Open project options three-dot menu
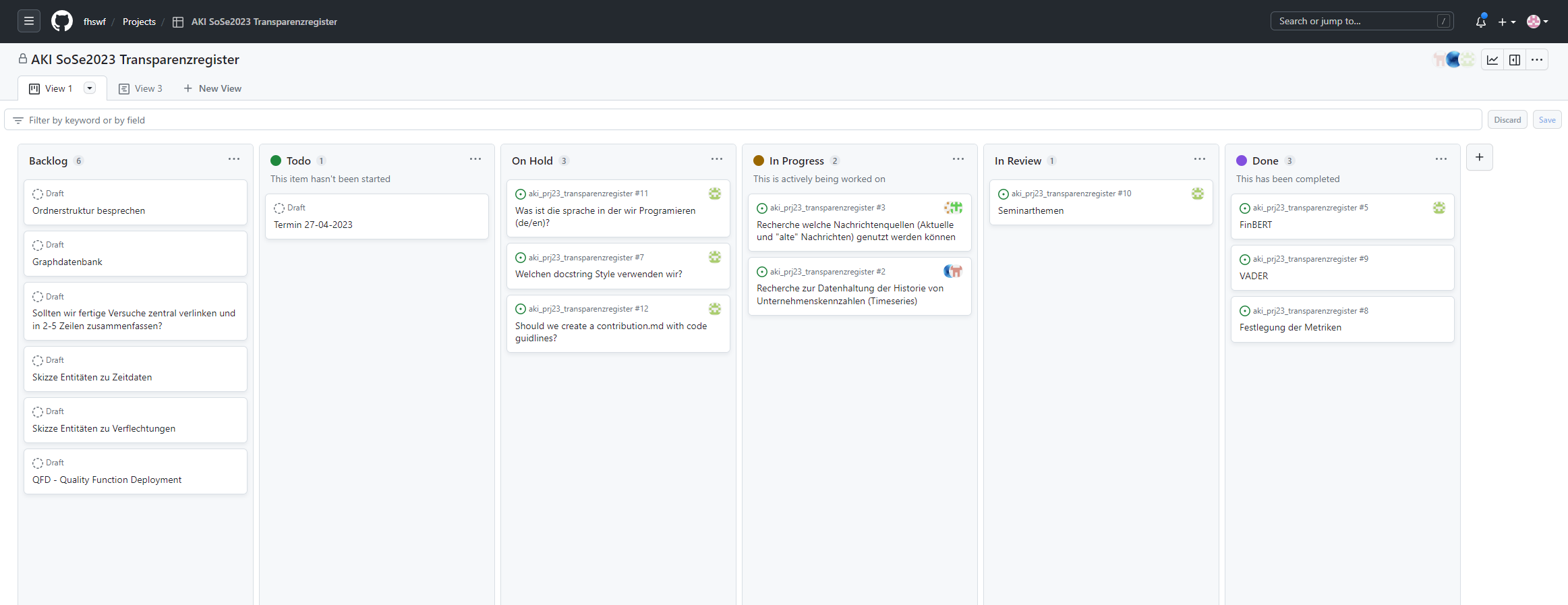This screenshot has width=1568, height=605. [1537, 60]
